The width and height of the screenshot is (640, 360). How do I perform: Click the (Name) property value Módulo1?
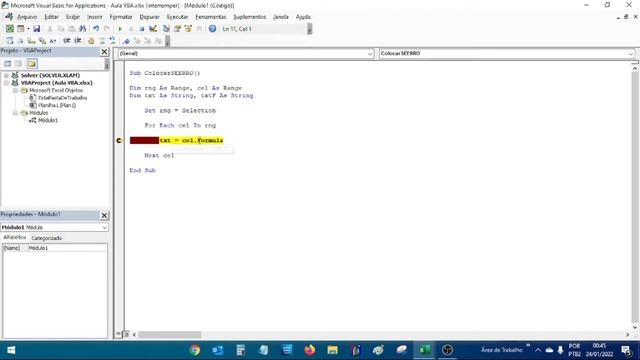click(x=67, y=248)
